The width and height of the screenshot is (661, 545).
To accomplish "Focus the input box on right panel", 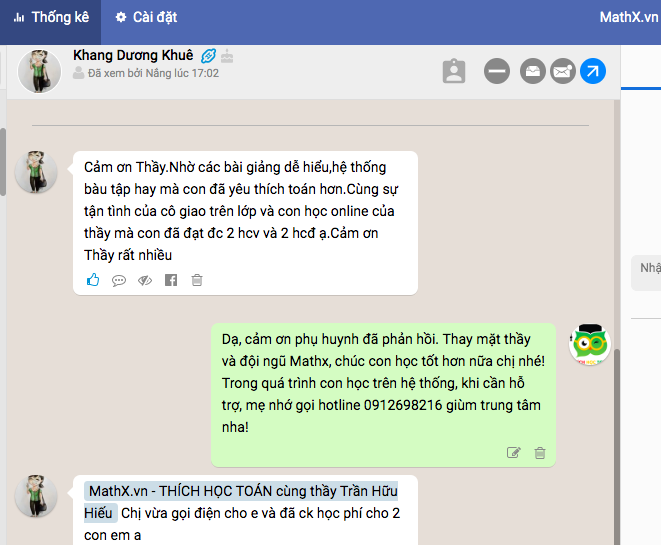I will 646,273.
